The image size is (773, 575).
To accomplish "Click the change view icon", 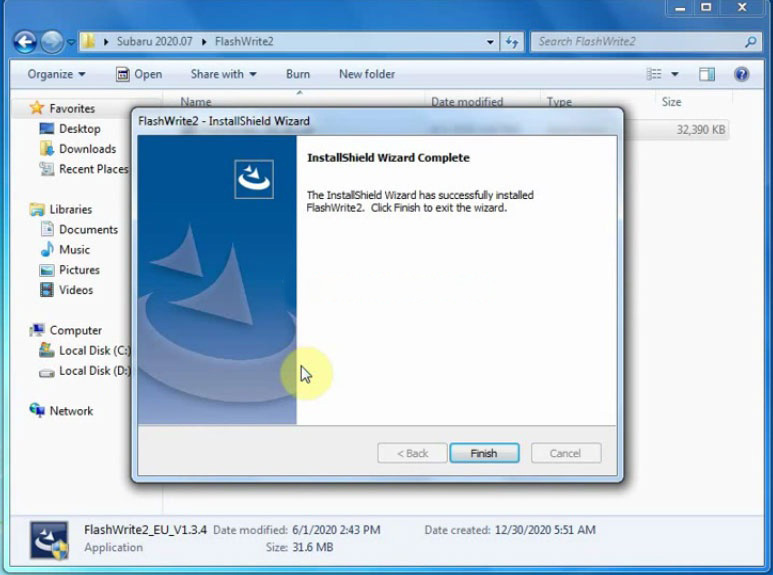I will click(x=654, y=74).
